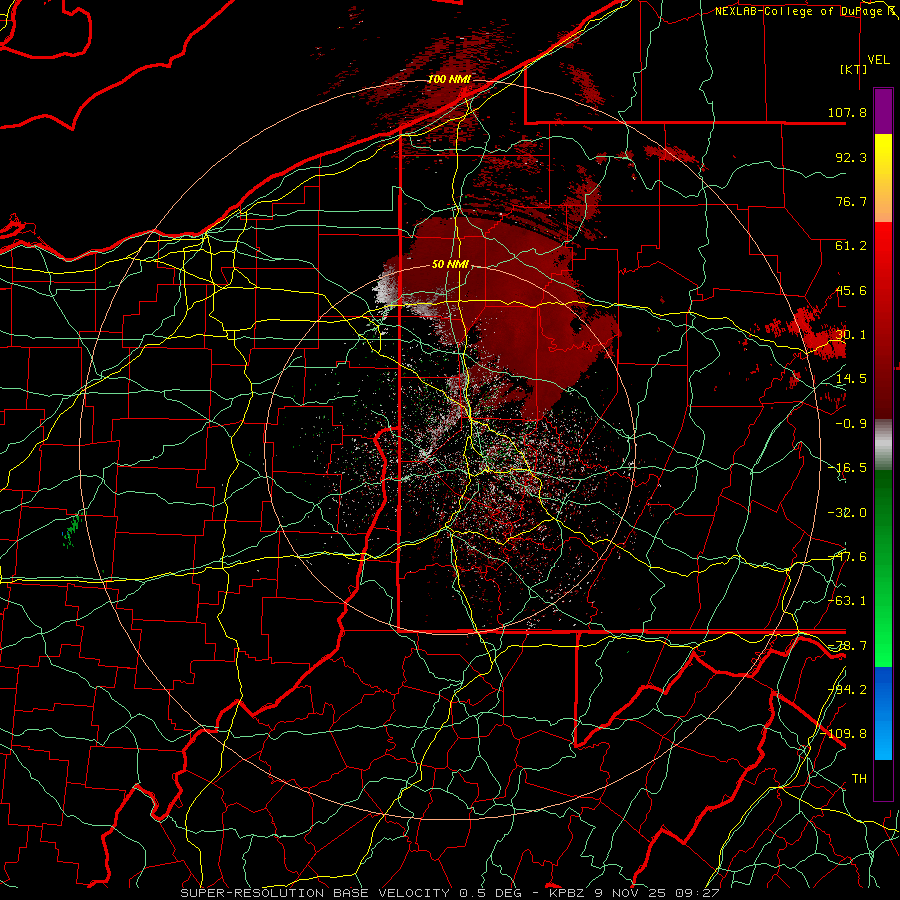Screen dimensions: 900x900
Task: Click the 30.1 value on velocity scale
Action: click(x=851, y=335)
